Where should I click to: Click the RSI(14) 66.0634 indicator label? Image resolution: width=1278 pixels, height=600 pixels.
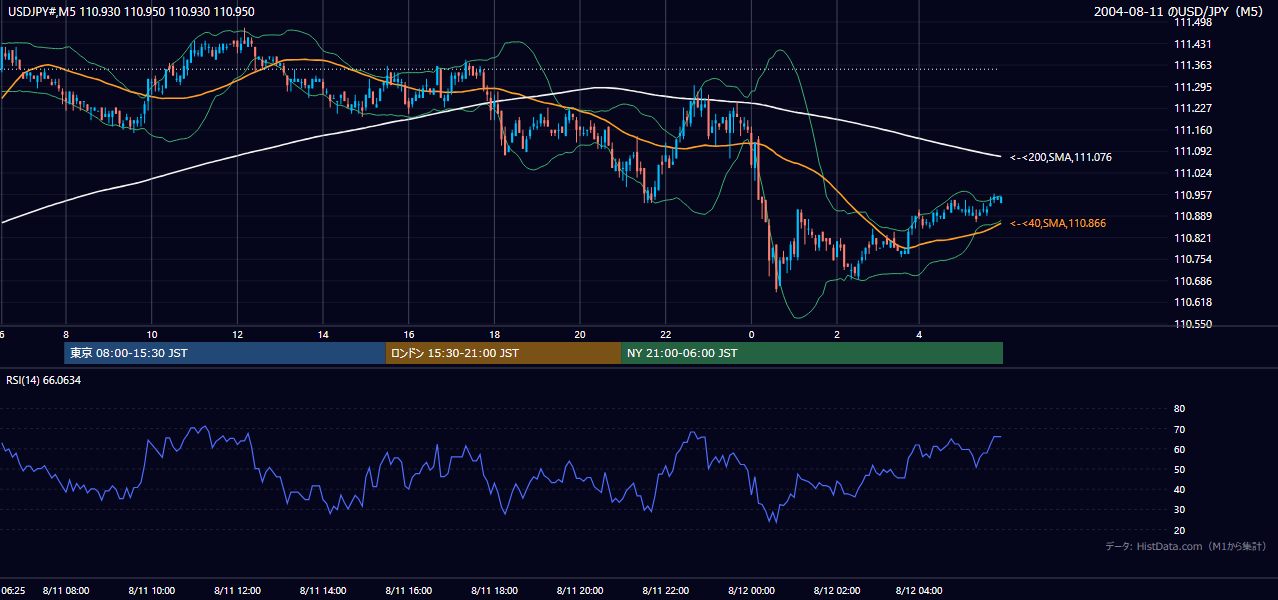tap(44, 380)
